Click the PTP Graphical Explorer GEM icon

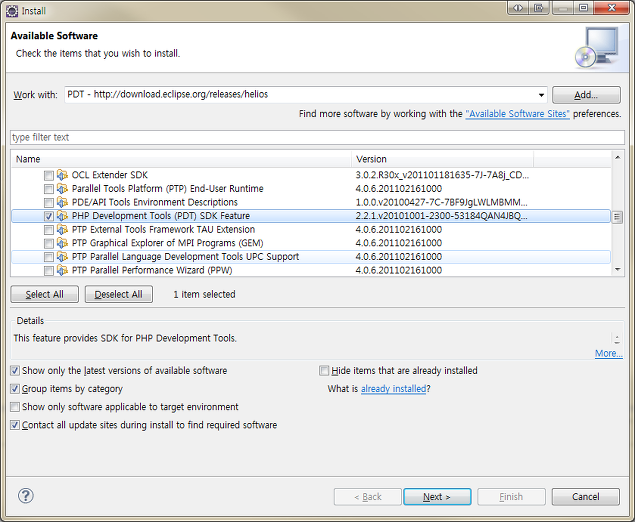[x=62, y=243]
